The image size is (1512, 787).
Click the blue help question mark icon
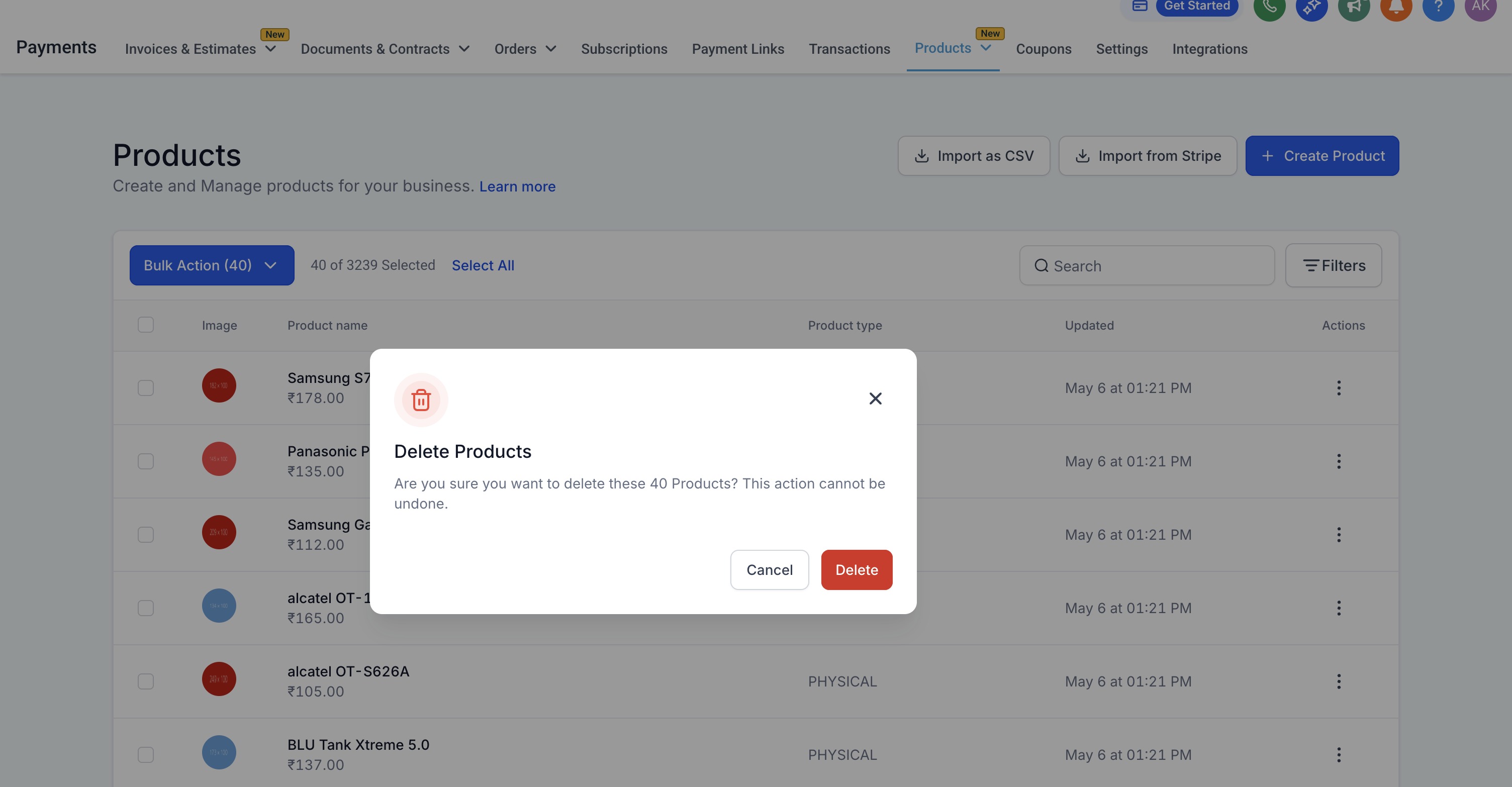(1438, 7)
